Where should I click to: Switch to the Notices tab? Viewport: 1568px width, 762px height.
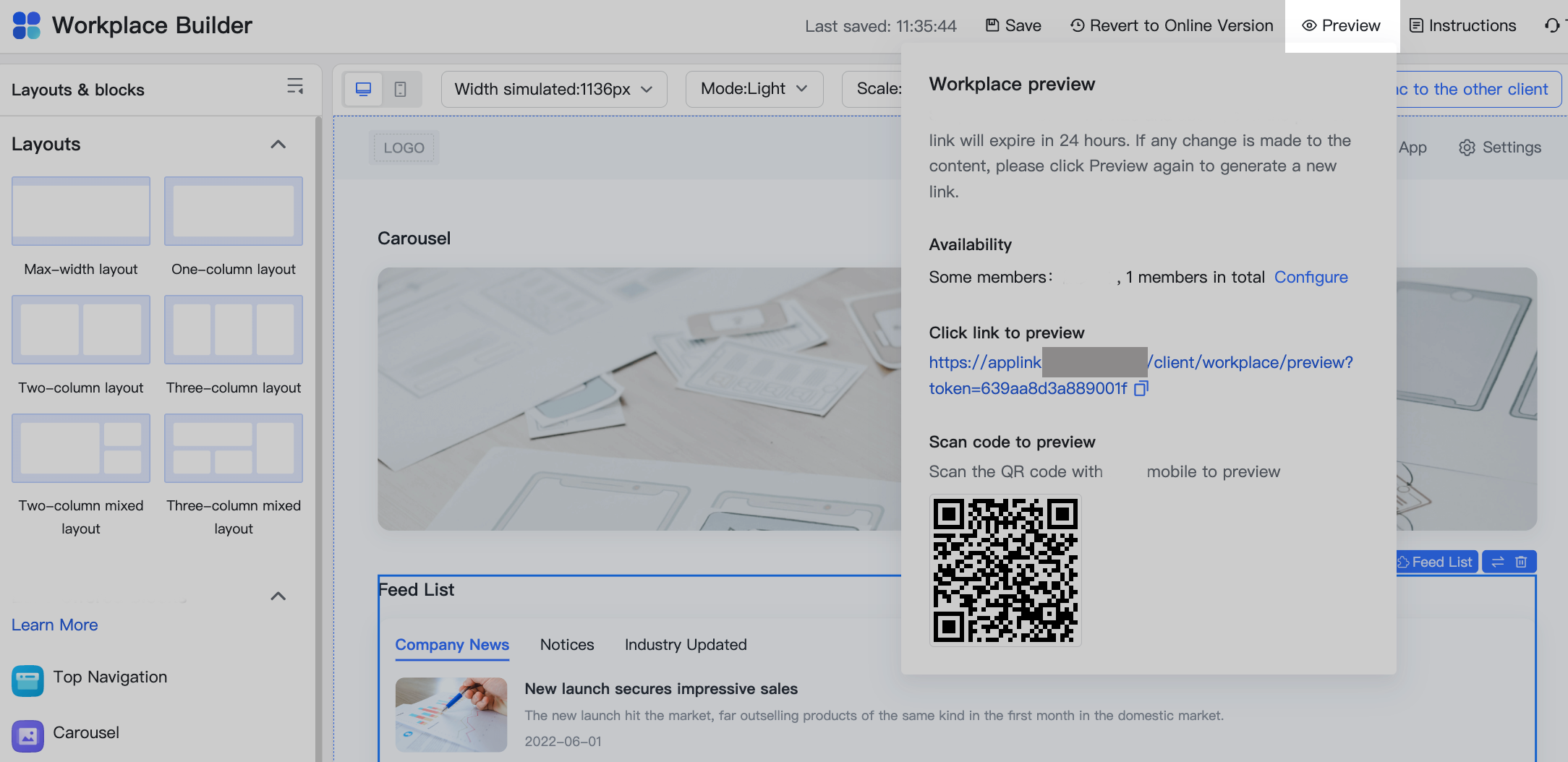click(x=567, y=644)
